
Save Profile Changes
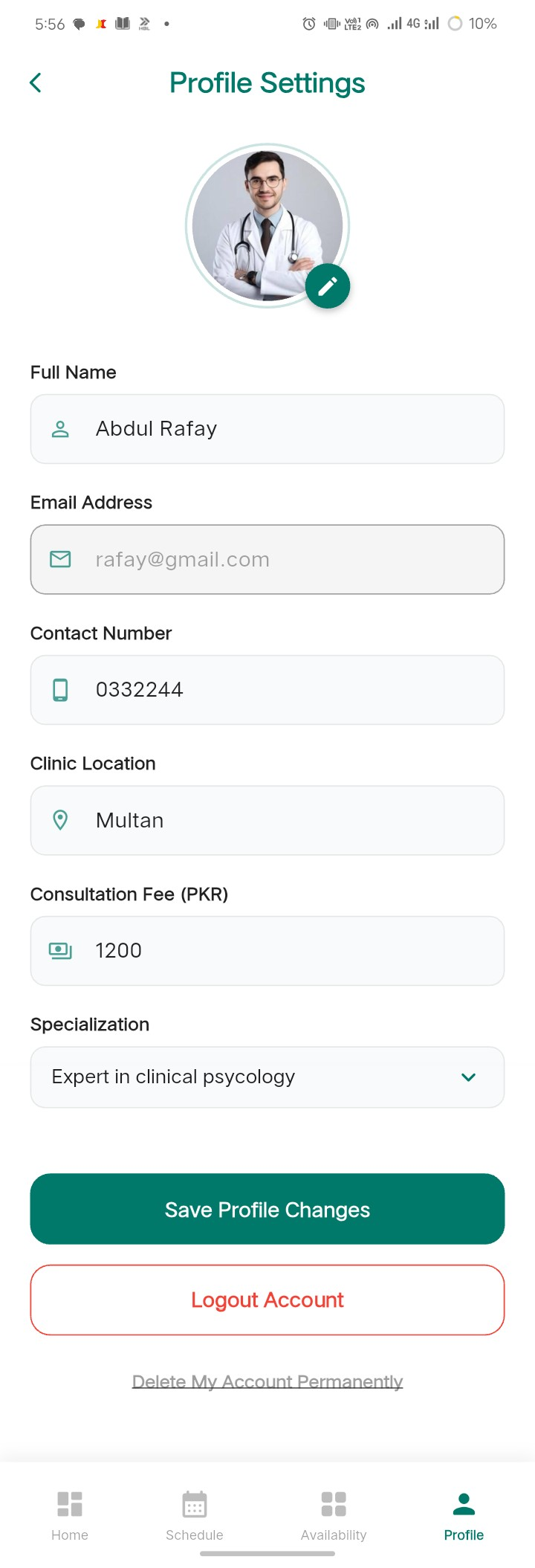(x=267, y=1209)
